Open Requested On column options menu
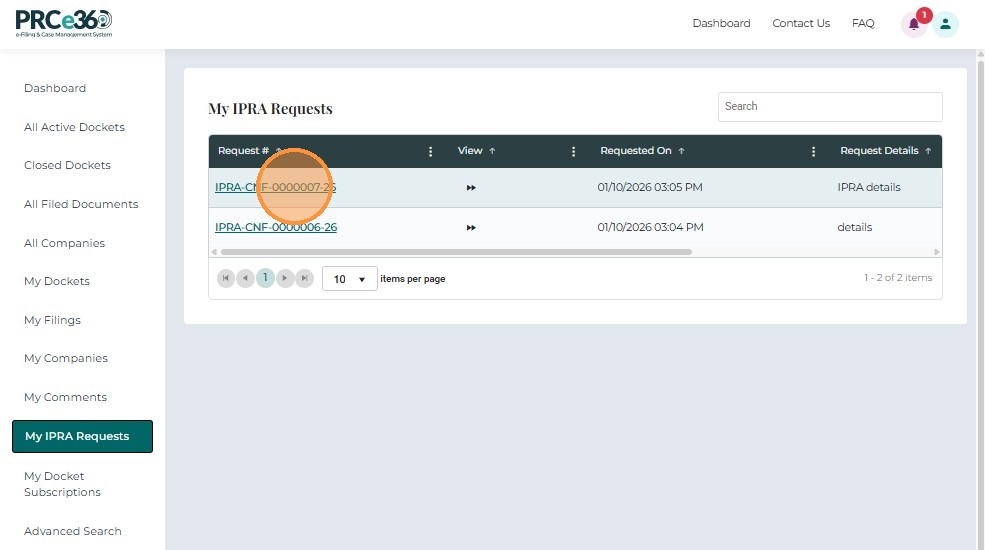Screen dimensions: 985x550 (x=813, y=151)
